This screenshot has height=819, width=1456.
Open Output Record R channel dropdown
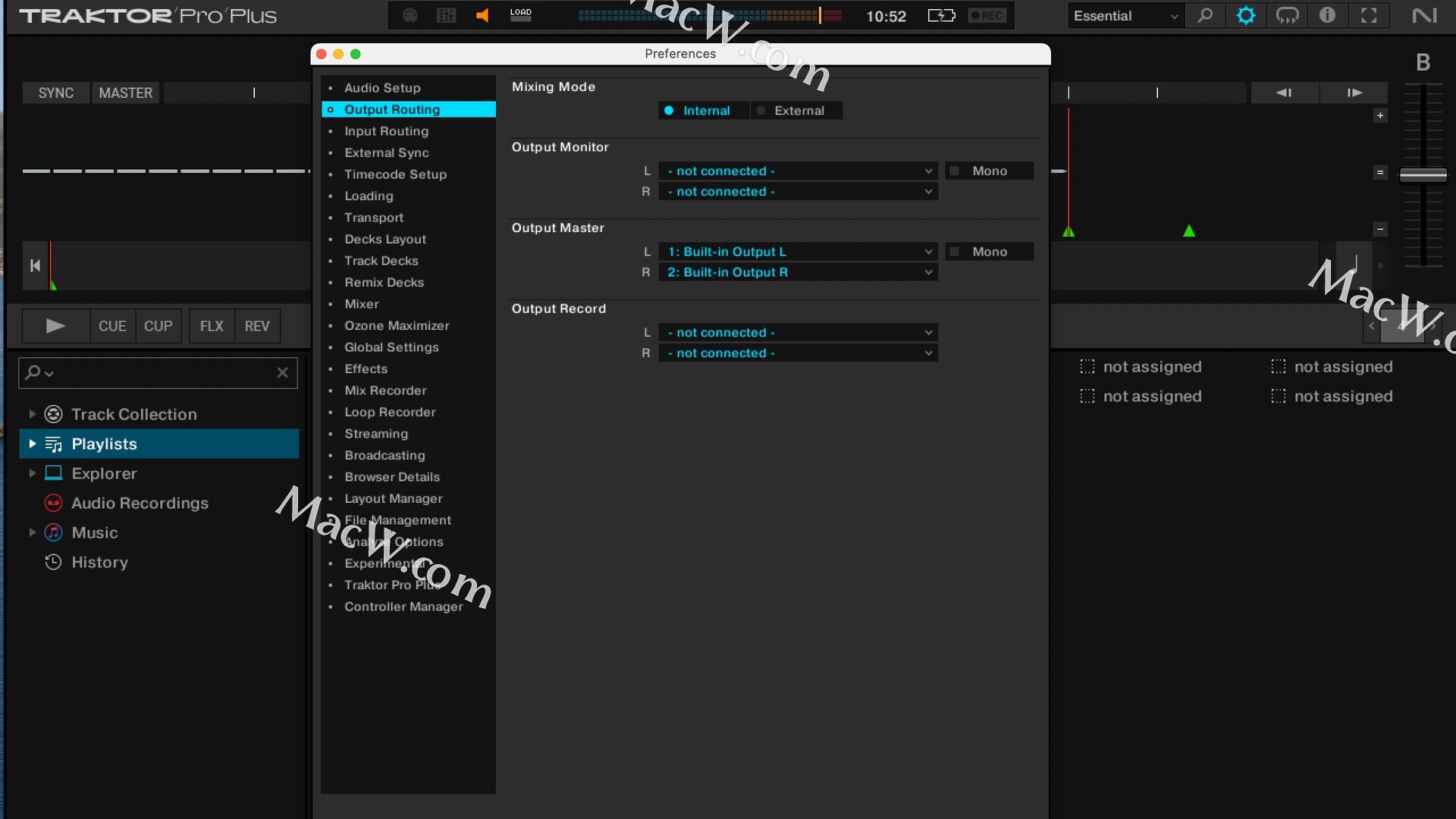pos(798,353)
